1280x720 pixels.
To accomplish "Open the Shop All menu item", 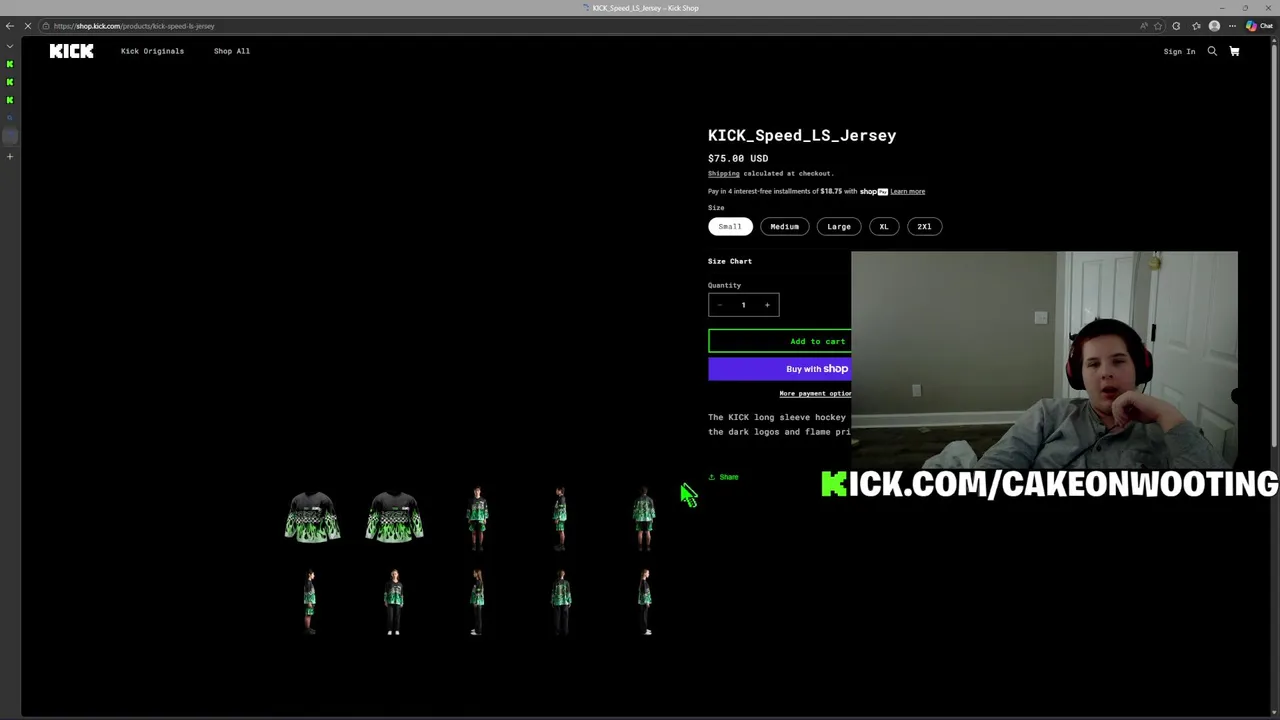I will (232, 51).
